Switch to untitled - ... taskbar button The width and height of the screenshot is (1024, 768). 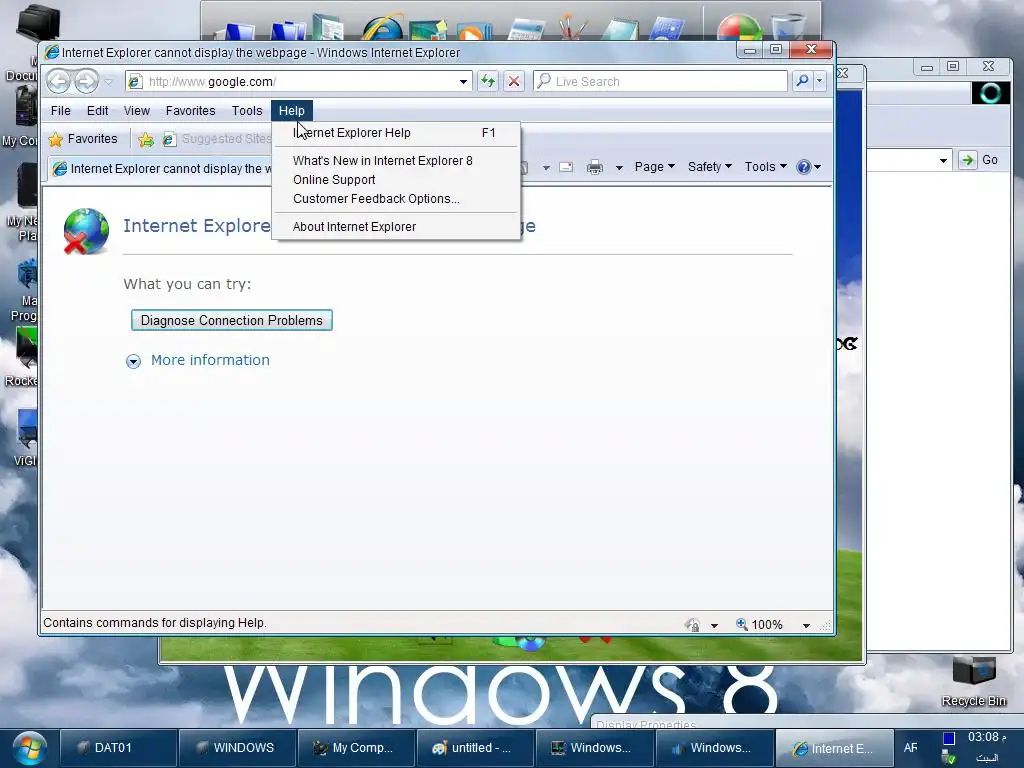click(x=475, y=748)
